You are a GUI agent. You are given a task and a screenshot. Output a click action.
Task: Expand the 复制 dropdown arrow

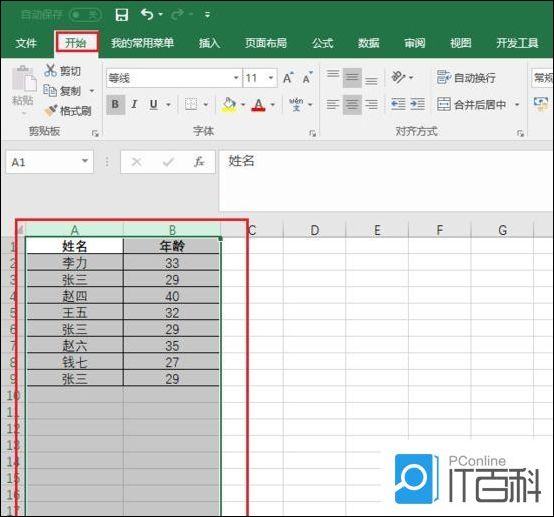pyautogui.click(x=92, y=91)
